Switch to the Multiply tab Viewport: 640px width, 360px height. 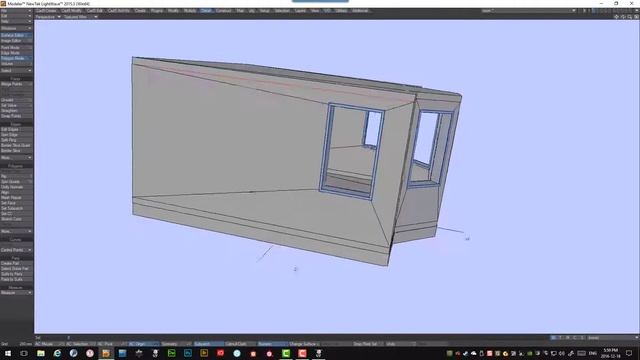tap(190, 11)
